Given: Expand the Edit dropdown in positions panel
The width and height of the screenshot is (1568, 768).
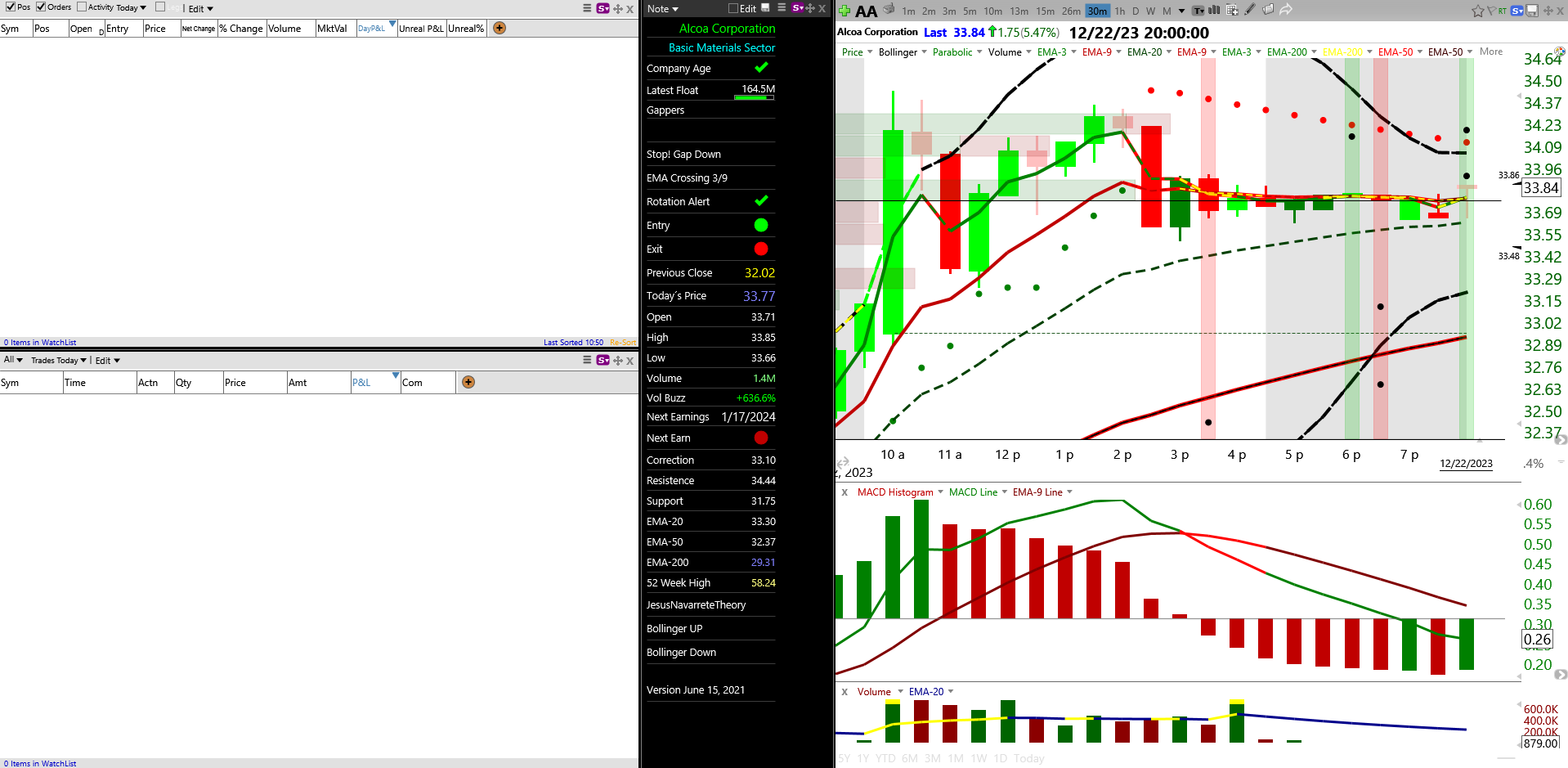Looking at the screenshot, I should [x=201, y=9].
